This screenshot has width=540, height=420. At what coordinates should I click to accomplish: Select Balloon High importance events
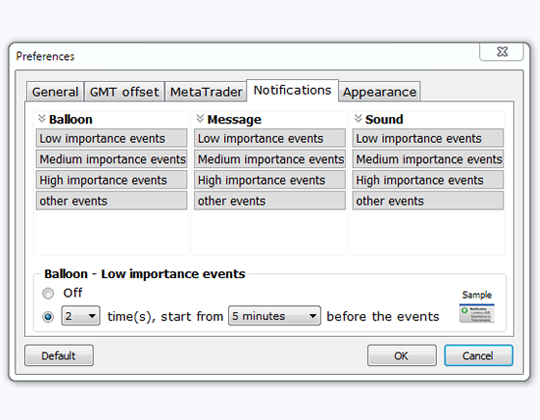click(x=112, y=180)
